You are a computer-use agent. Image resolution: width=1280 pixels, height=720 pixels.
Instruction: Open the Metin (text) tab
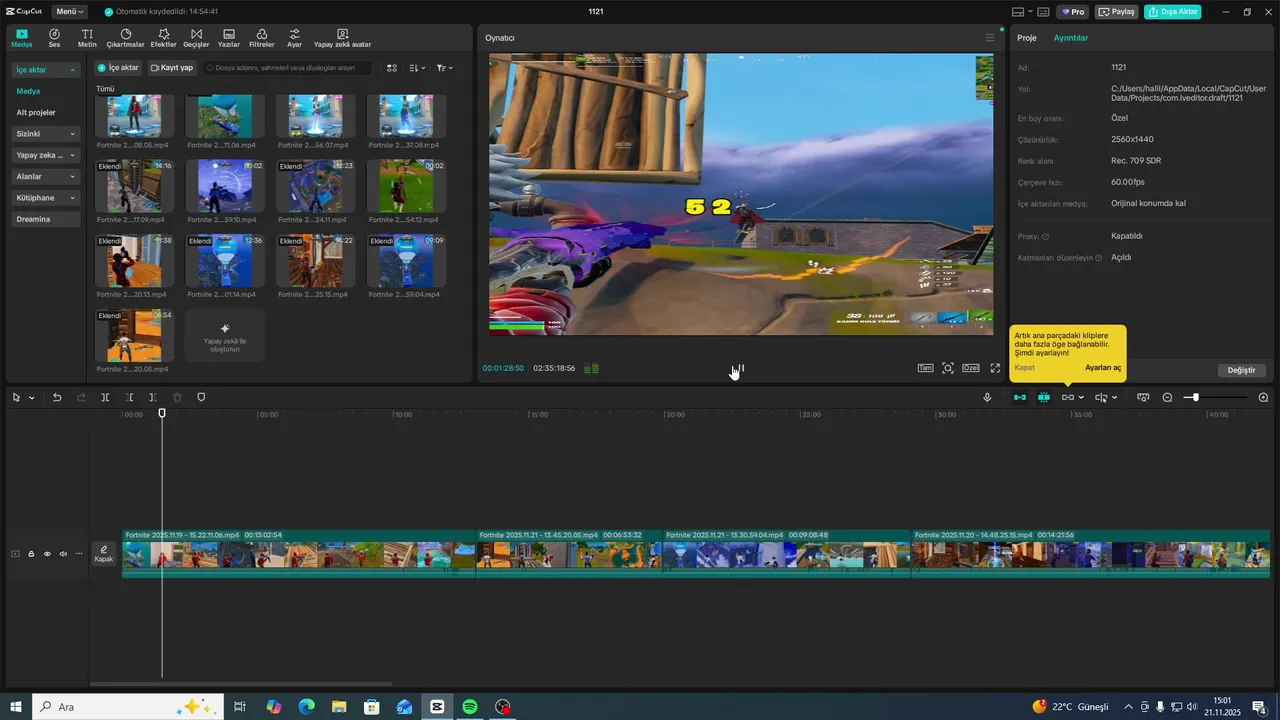pyautogui.click(x=87, y=38)
